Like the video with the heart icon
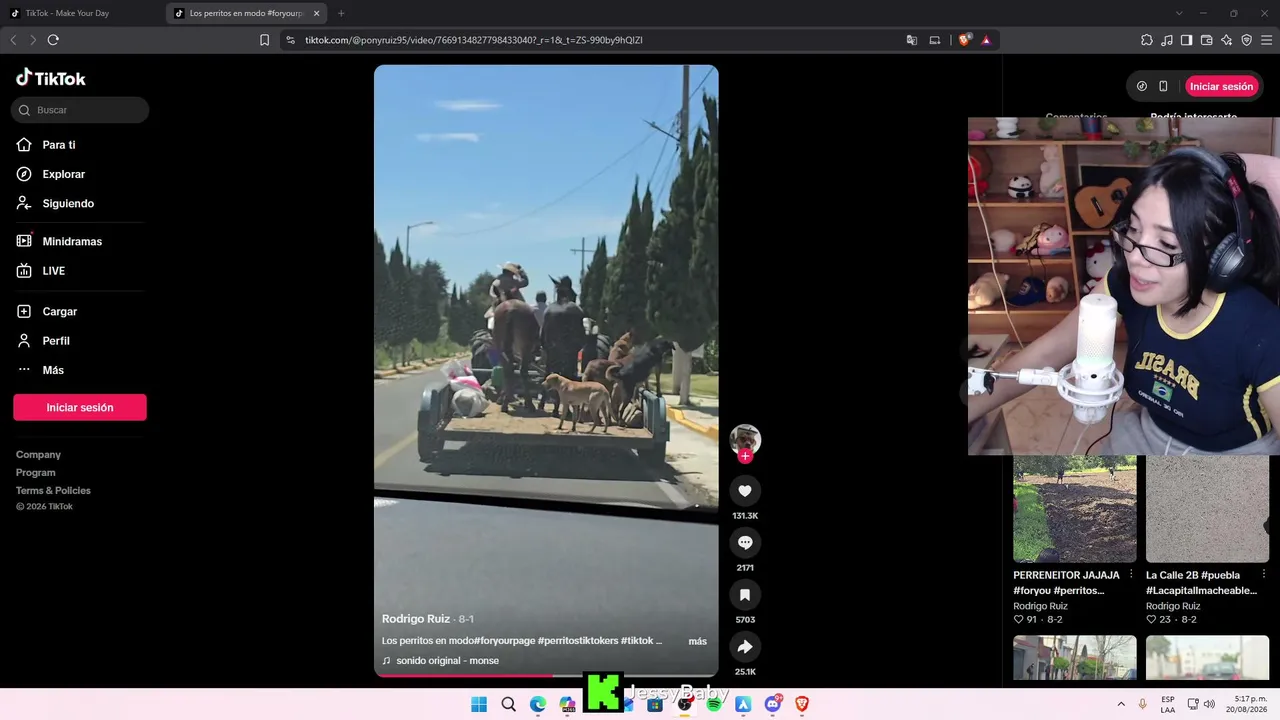Screen dimensions: 1280x720 [745, 491]
